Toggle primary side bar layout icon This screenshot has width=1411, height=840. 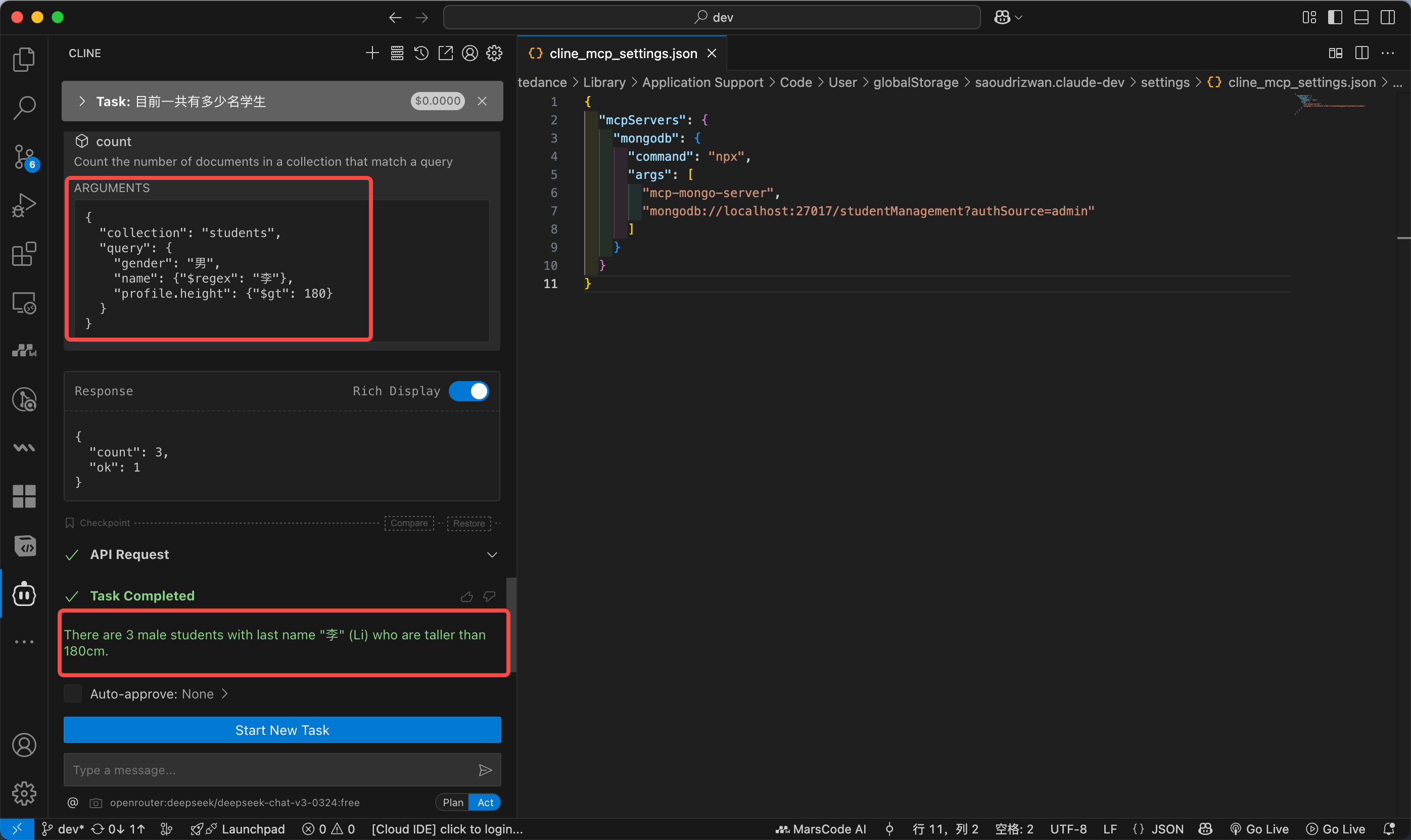[1335, 18]
